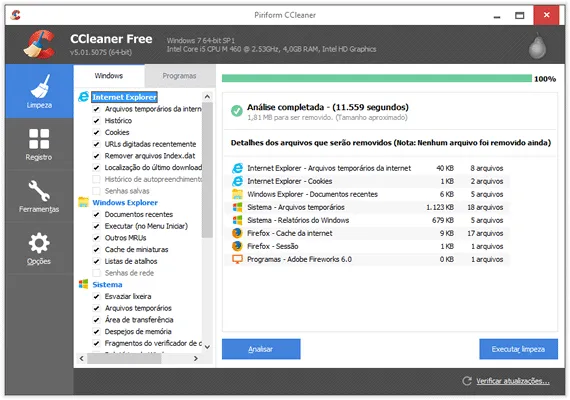Click scroll up arrow in cleaner list
The image size is (570, 400).
pyautogui.click(x=207, y=97)
